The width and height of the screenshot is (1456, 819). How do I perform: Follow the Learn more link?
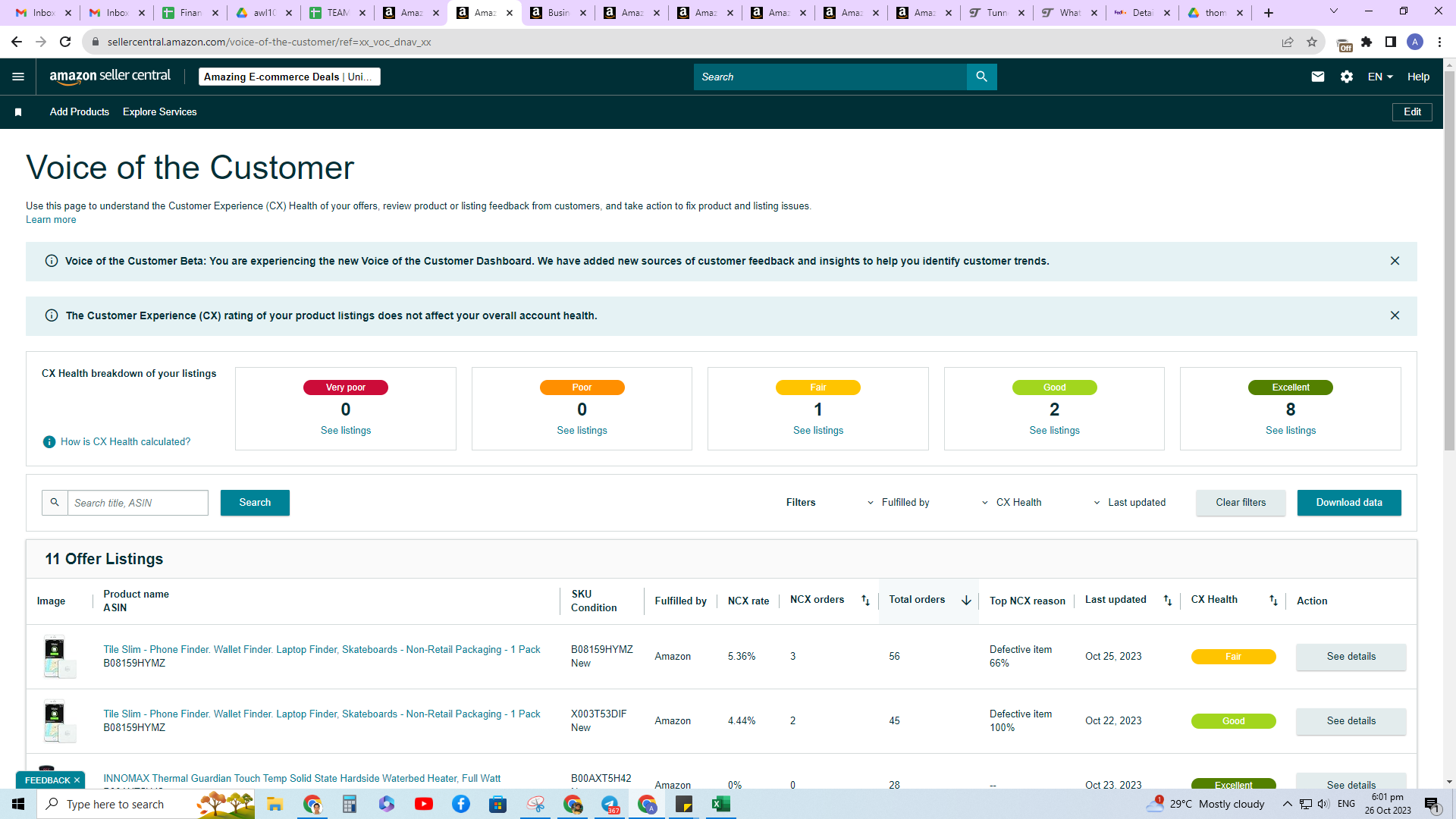[x=51, y=220]
